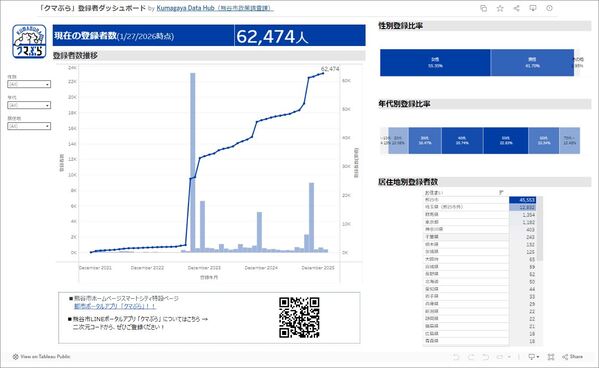Click table value 1,182

click(x=529, y=222)
